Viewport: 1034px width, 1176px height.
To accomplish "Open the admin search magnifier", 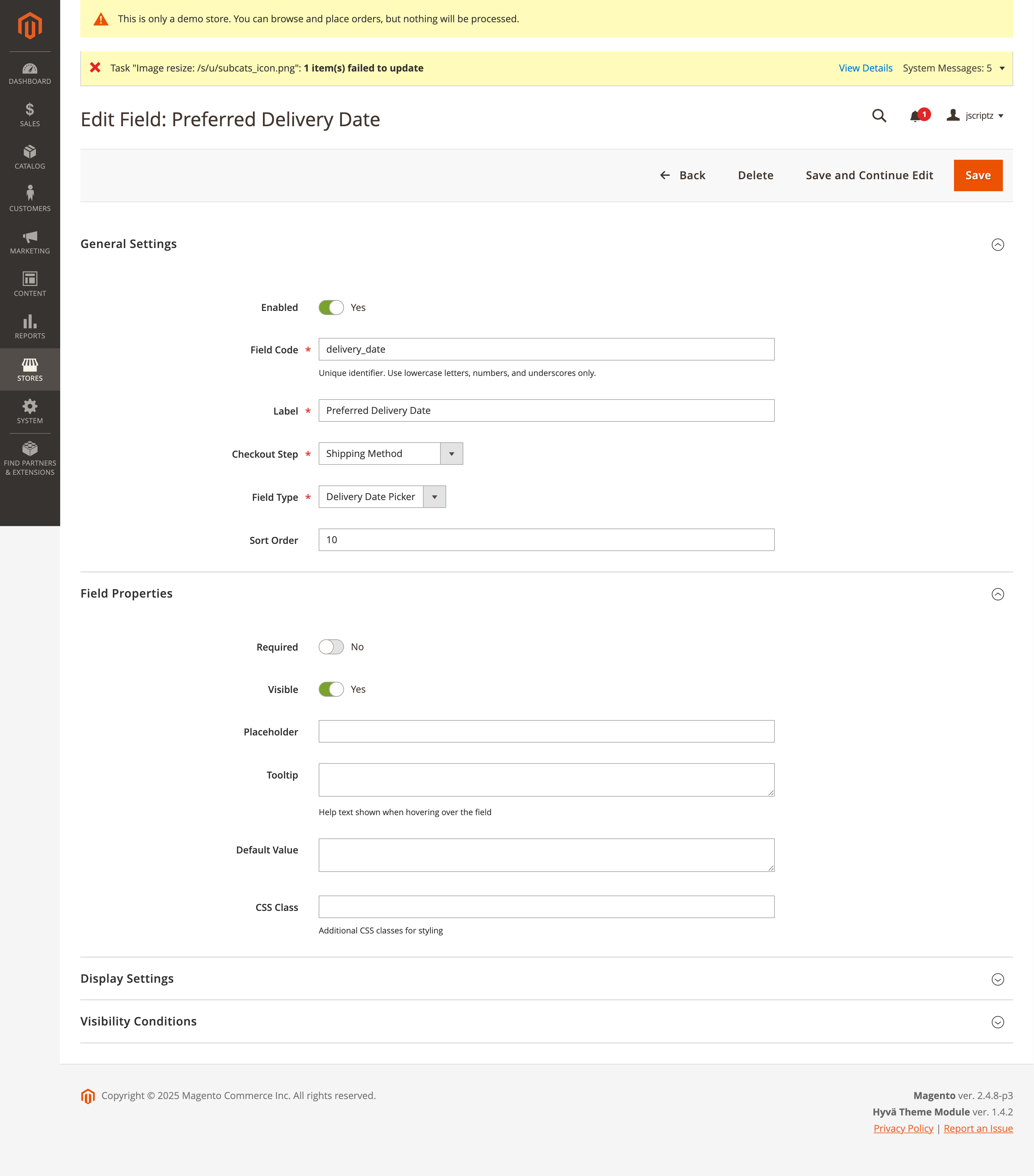I will tap(879, 116).
